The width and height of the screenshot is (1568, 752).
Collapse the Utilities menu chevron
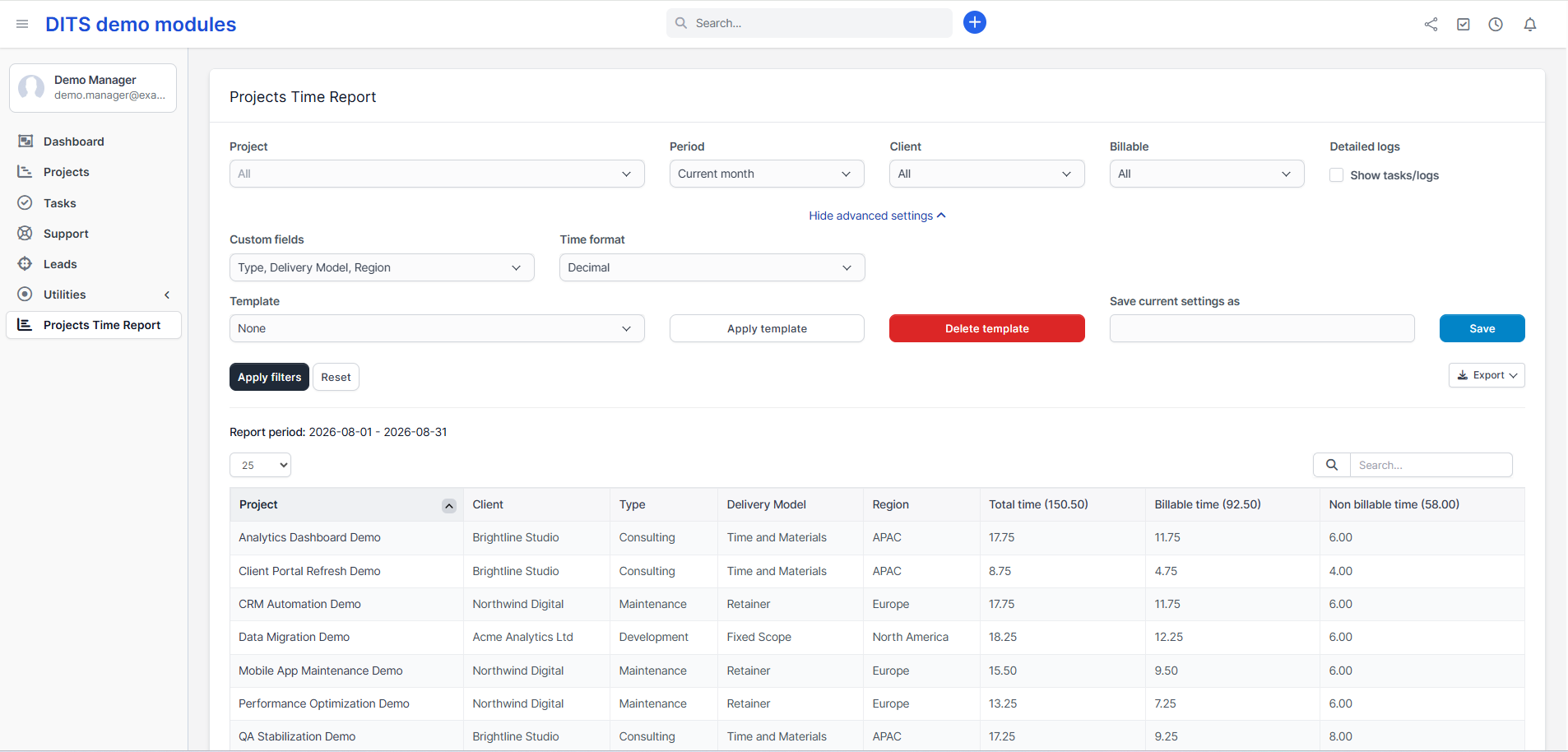point(167,295)
